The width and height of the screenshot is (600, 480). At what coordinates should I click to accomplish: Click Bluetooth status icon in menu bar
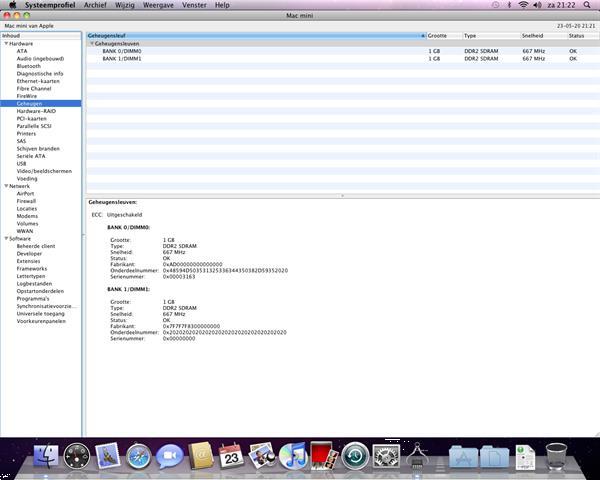(509, 5)
